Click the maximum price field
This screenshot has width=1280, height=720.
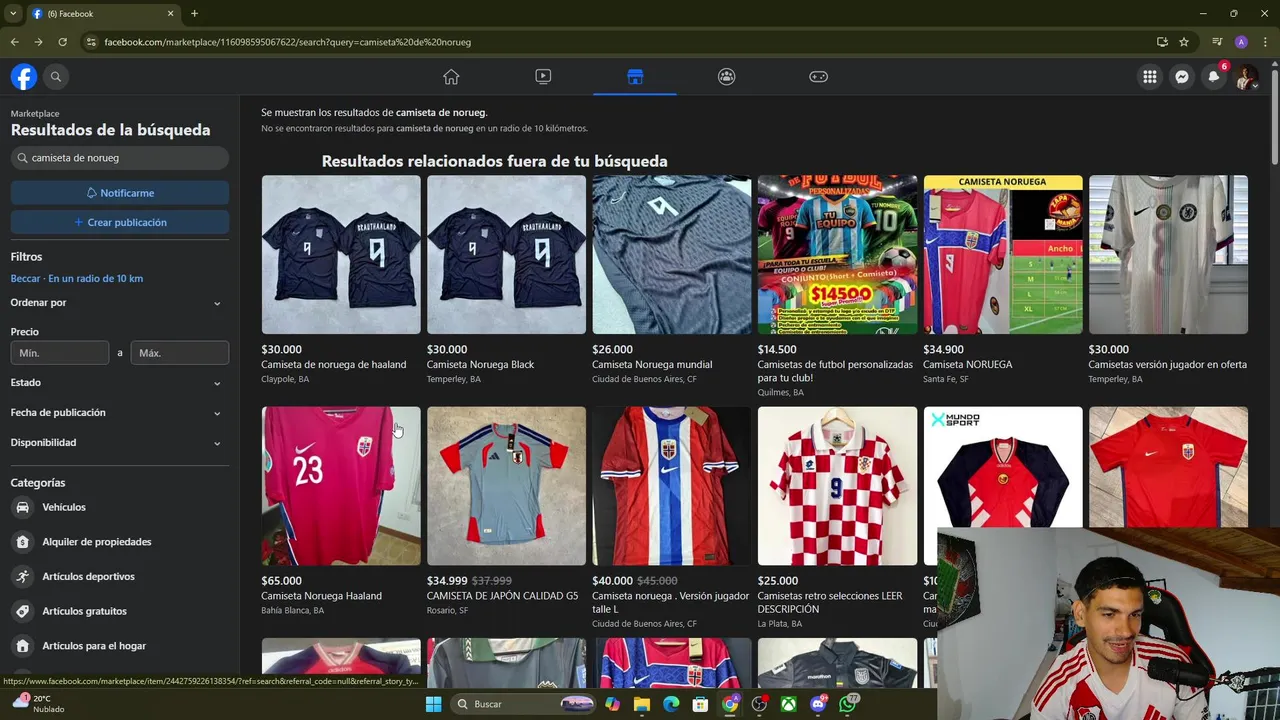click(x=180, y=353)
